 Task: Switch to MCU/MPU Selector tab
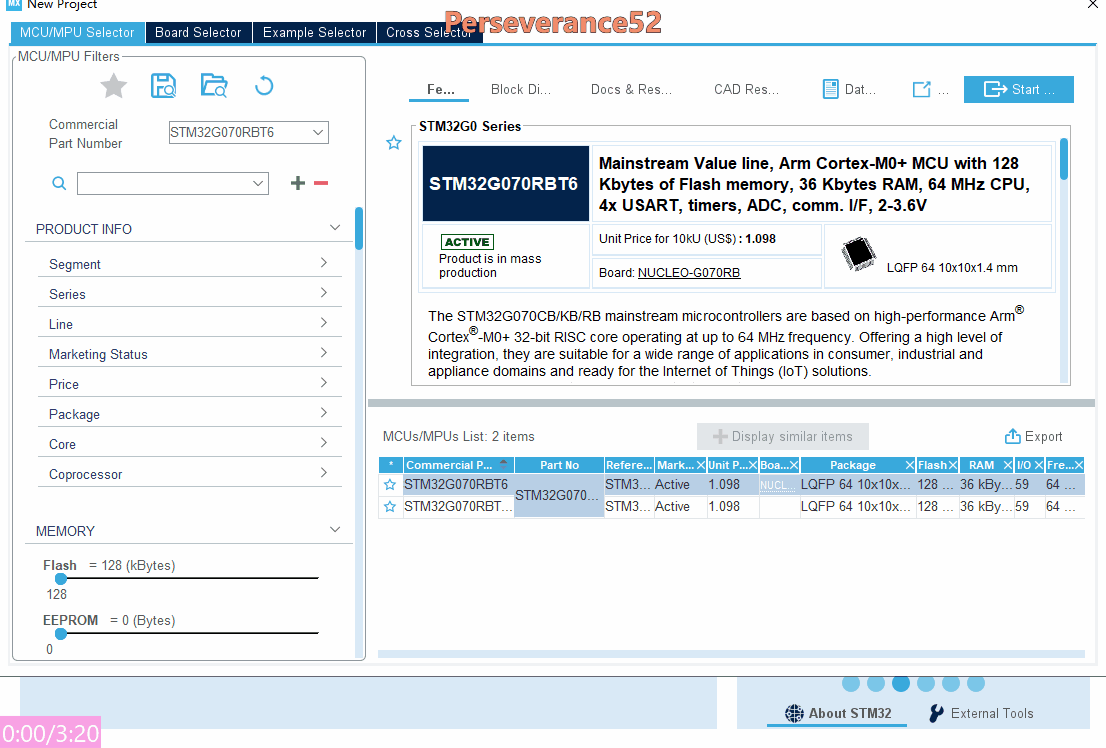tap(77, 32)
